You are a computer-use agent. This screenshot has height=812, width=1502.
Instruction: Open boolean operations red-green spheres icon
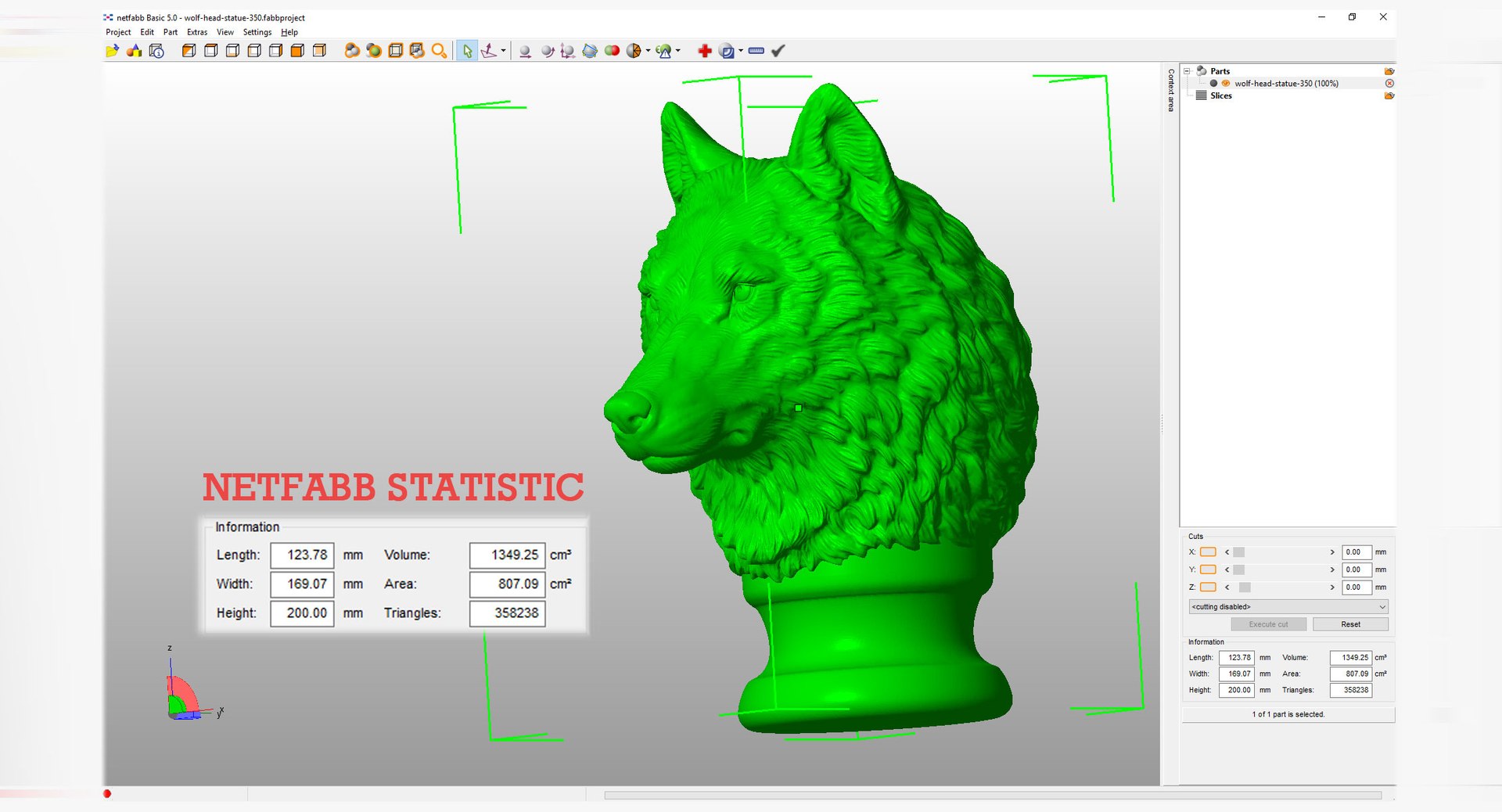612,51
